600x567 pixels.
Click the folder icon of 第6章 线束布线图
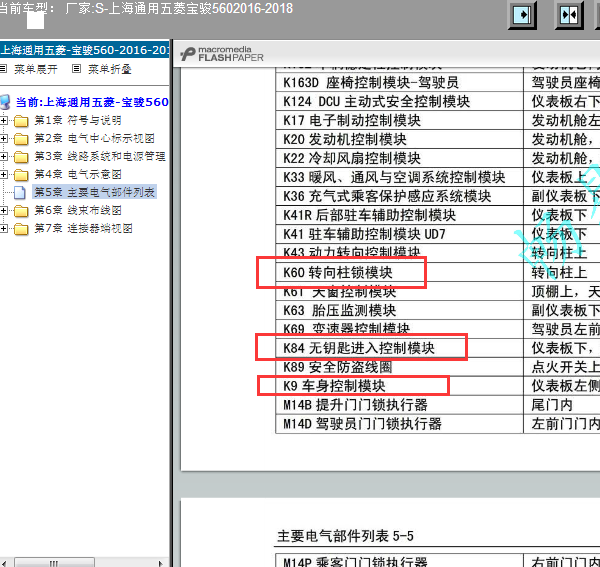tap(21, 211)
